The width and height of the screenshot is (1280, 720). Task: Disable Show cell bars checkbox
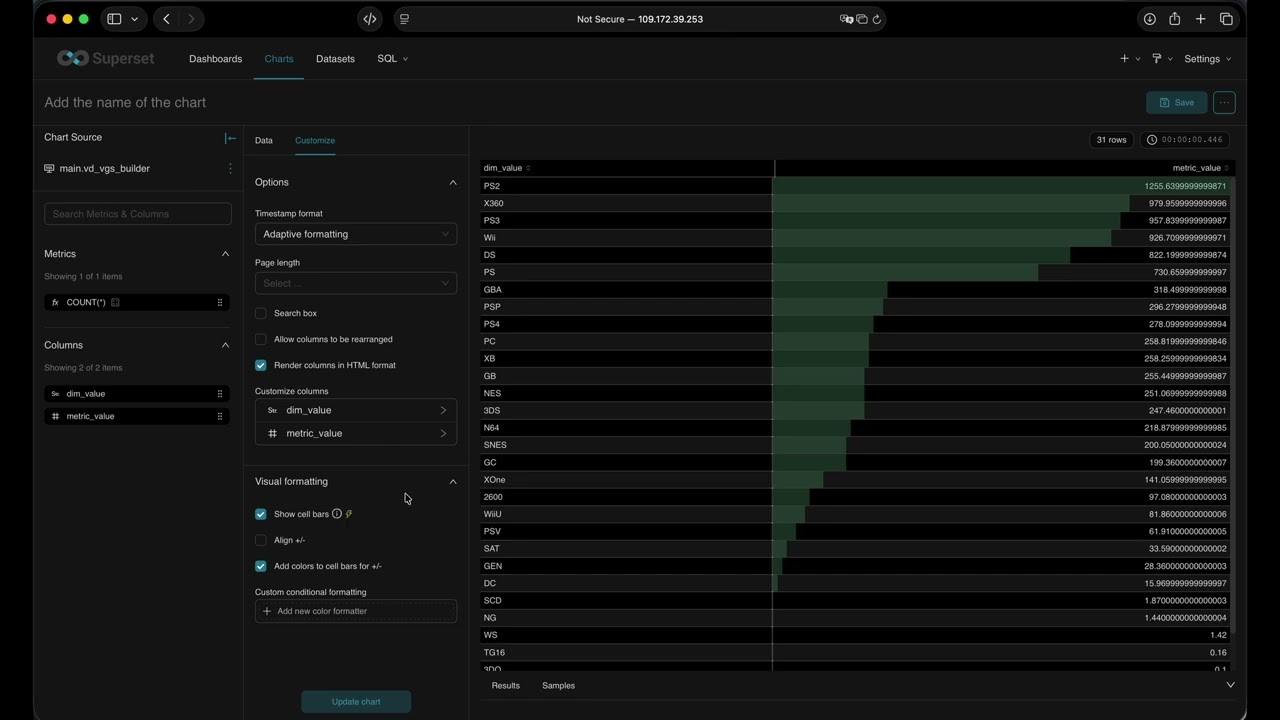261,514
